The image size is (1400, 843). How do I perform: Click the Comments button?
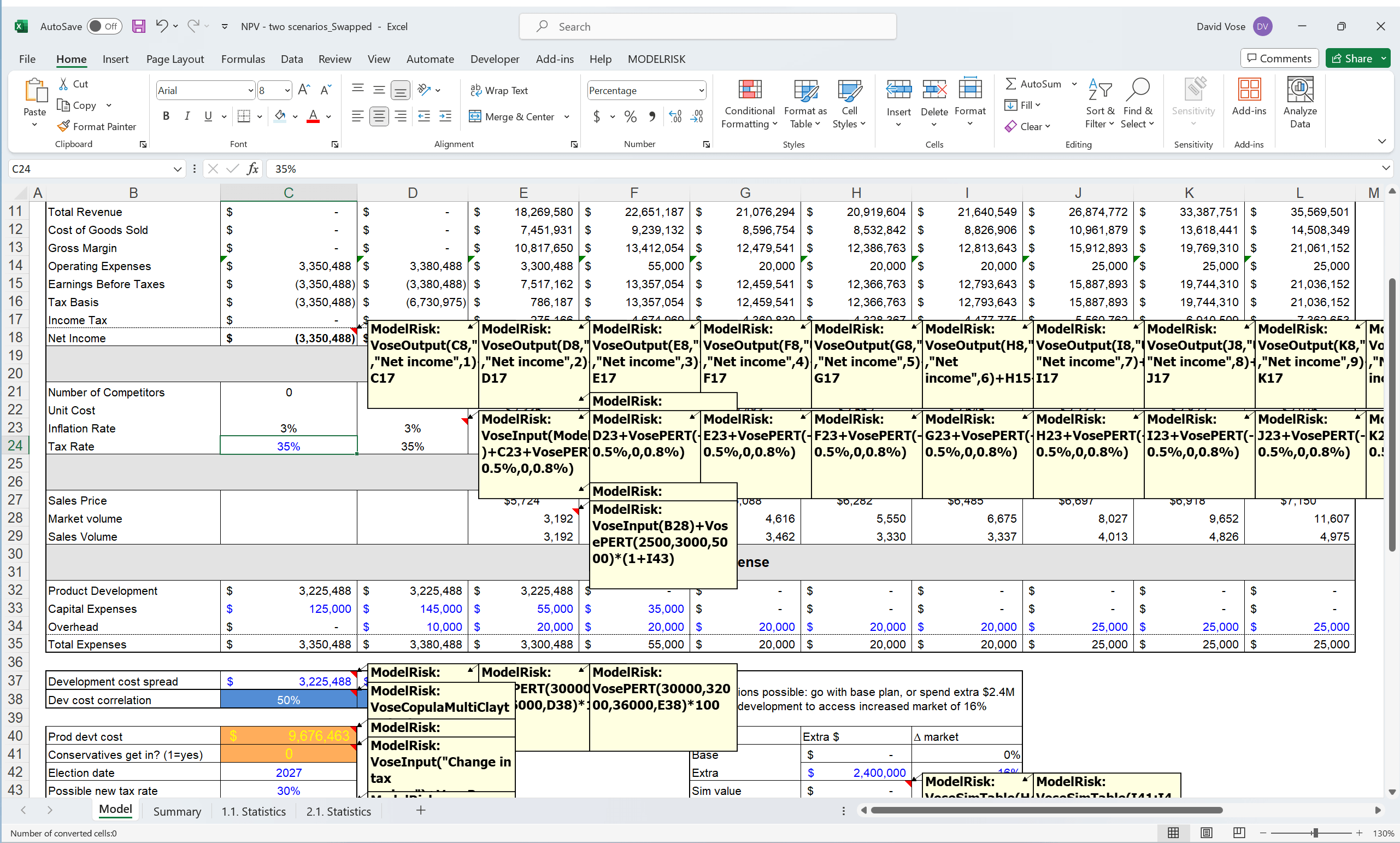click(1279, 58)
